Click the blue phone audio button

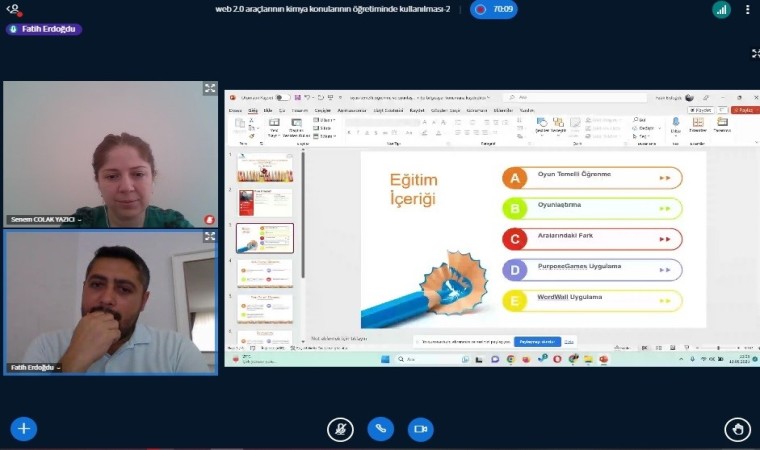pyautogui.click(x=380, y=429)
